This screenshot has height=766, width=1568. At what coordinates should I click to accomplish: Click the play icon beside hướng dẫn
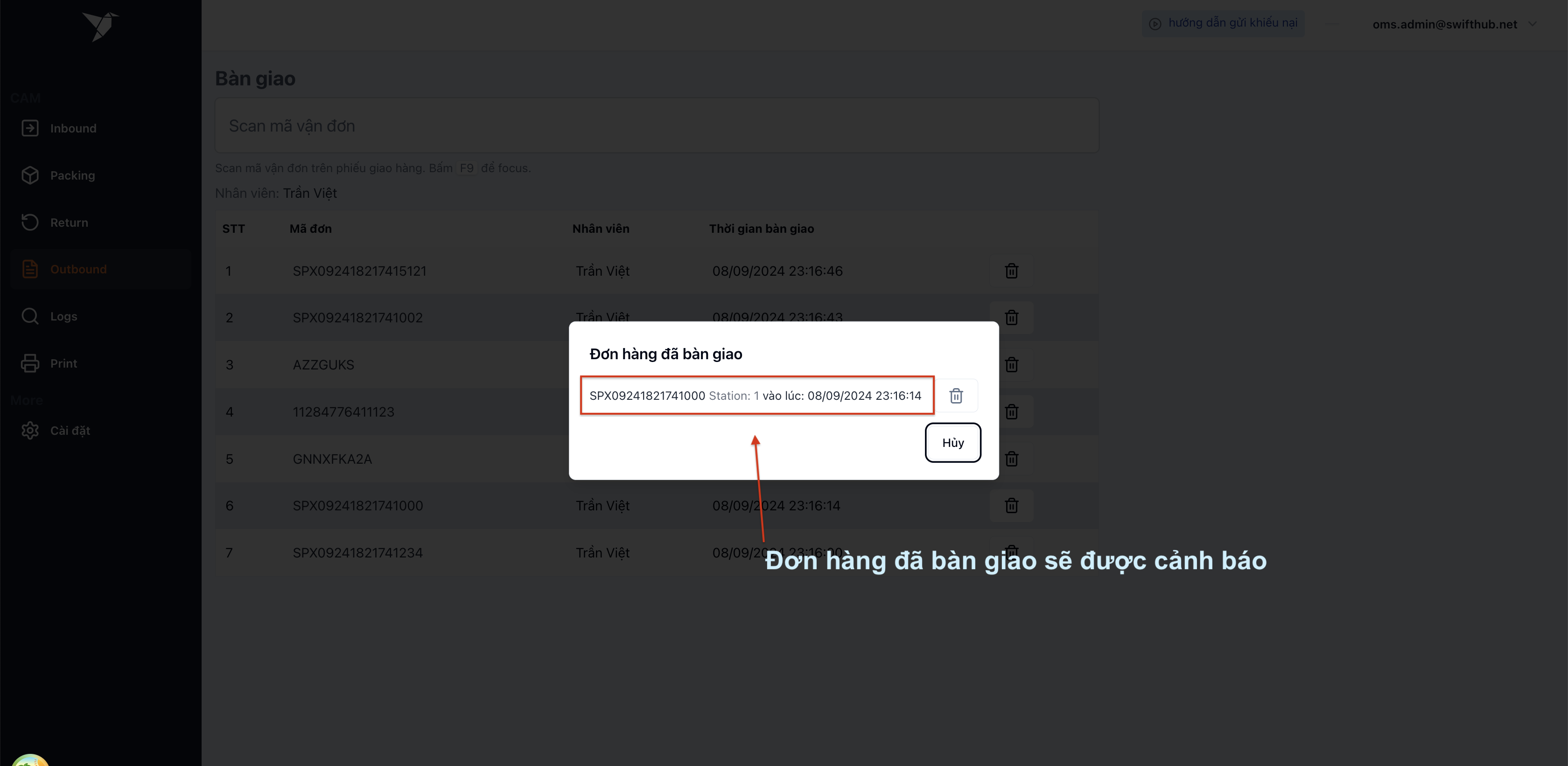point(1155,24)
